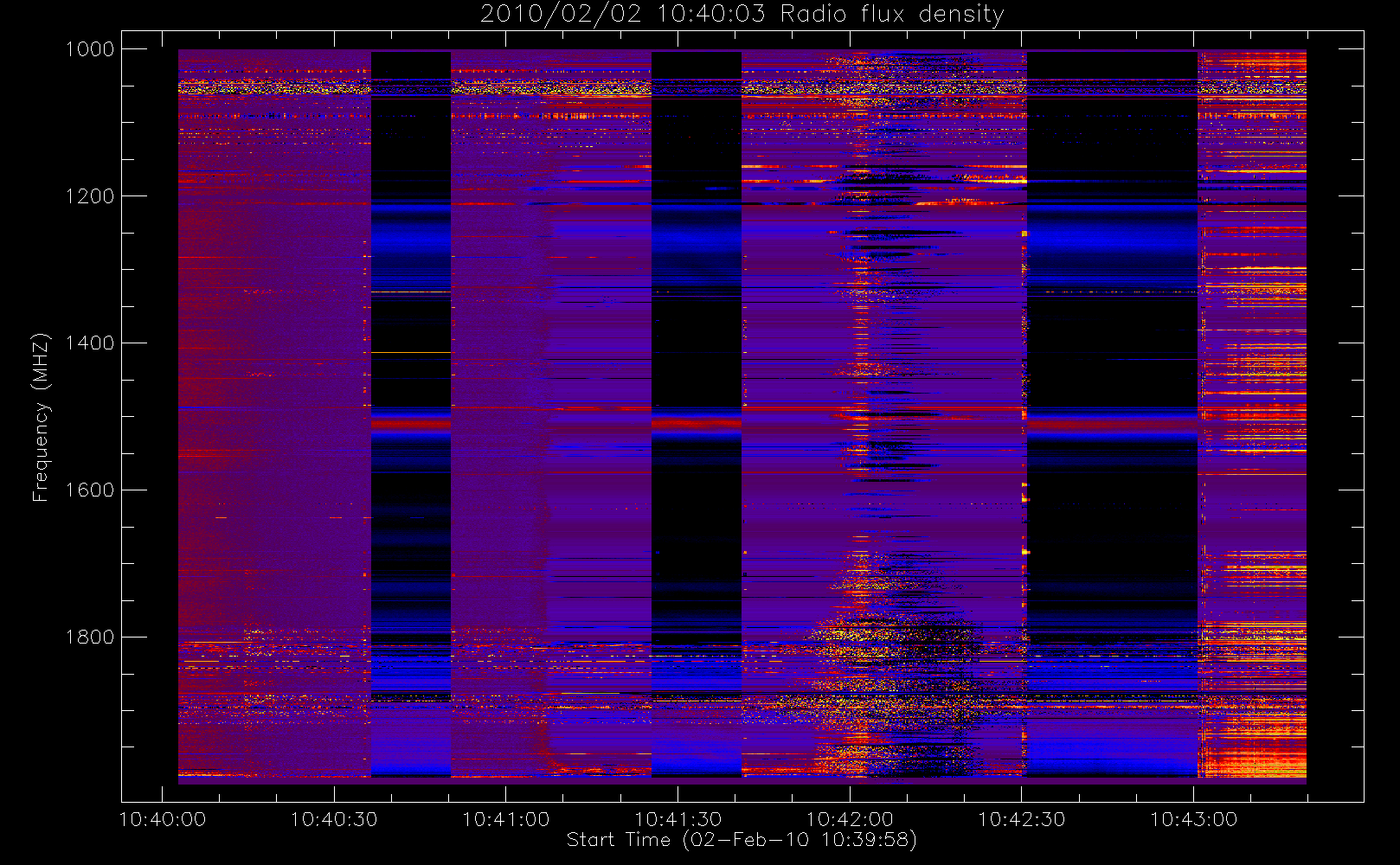Select the 1000 frequency tick label
1400x865 pixels.
(x=90, y=49)
